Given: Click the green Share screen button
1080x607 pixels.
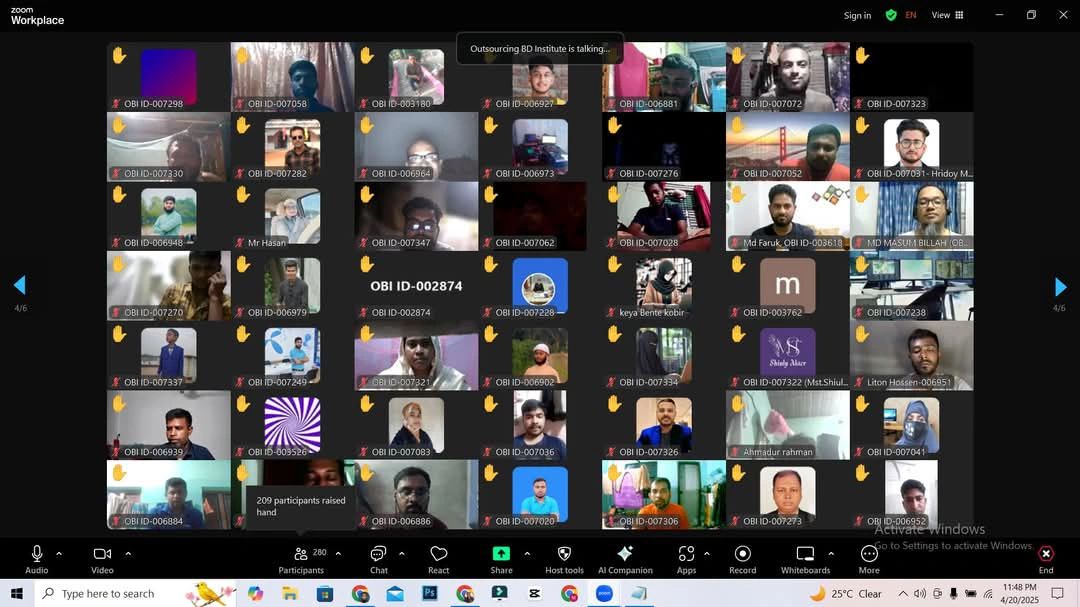Looking at the screenshot, I should [501, 558].
